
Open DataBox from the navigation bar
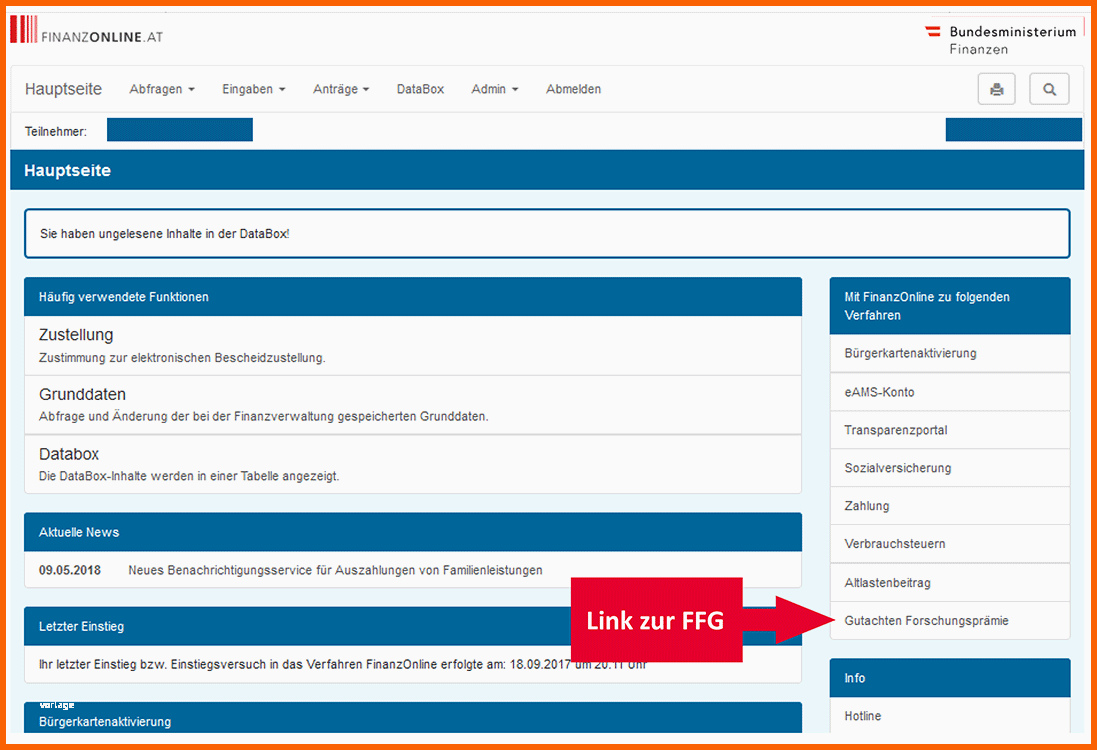(x=420, y=89)
